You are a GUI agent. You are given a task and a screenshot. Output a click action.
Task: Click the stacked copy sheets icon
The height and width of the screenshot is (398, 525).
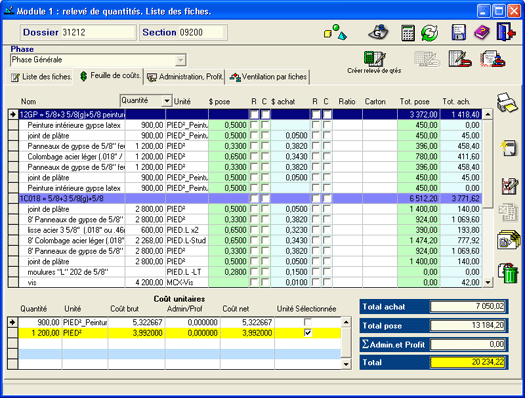pos(509,240)
